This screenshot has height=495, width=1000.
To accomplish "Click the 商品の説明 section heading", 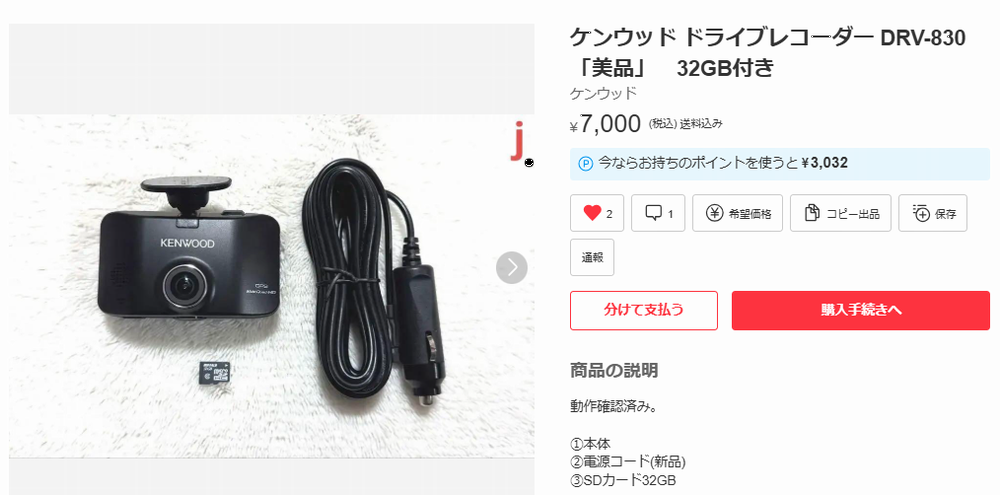I will (614, 370).
